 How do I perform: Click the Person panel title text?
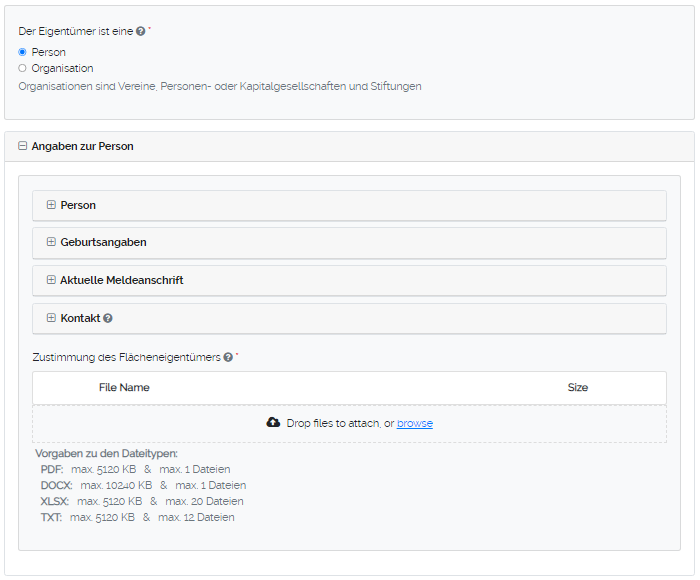(78, 205)
